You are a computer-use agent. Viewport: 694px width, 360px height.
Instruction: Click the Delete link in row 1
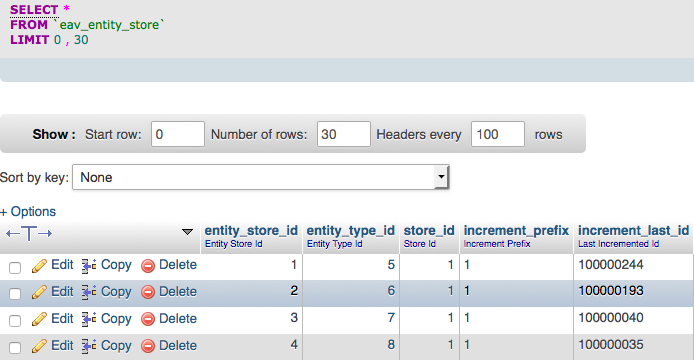tap(178, 265)
